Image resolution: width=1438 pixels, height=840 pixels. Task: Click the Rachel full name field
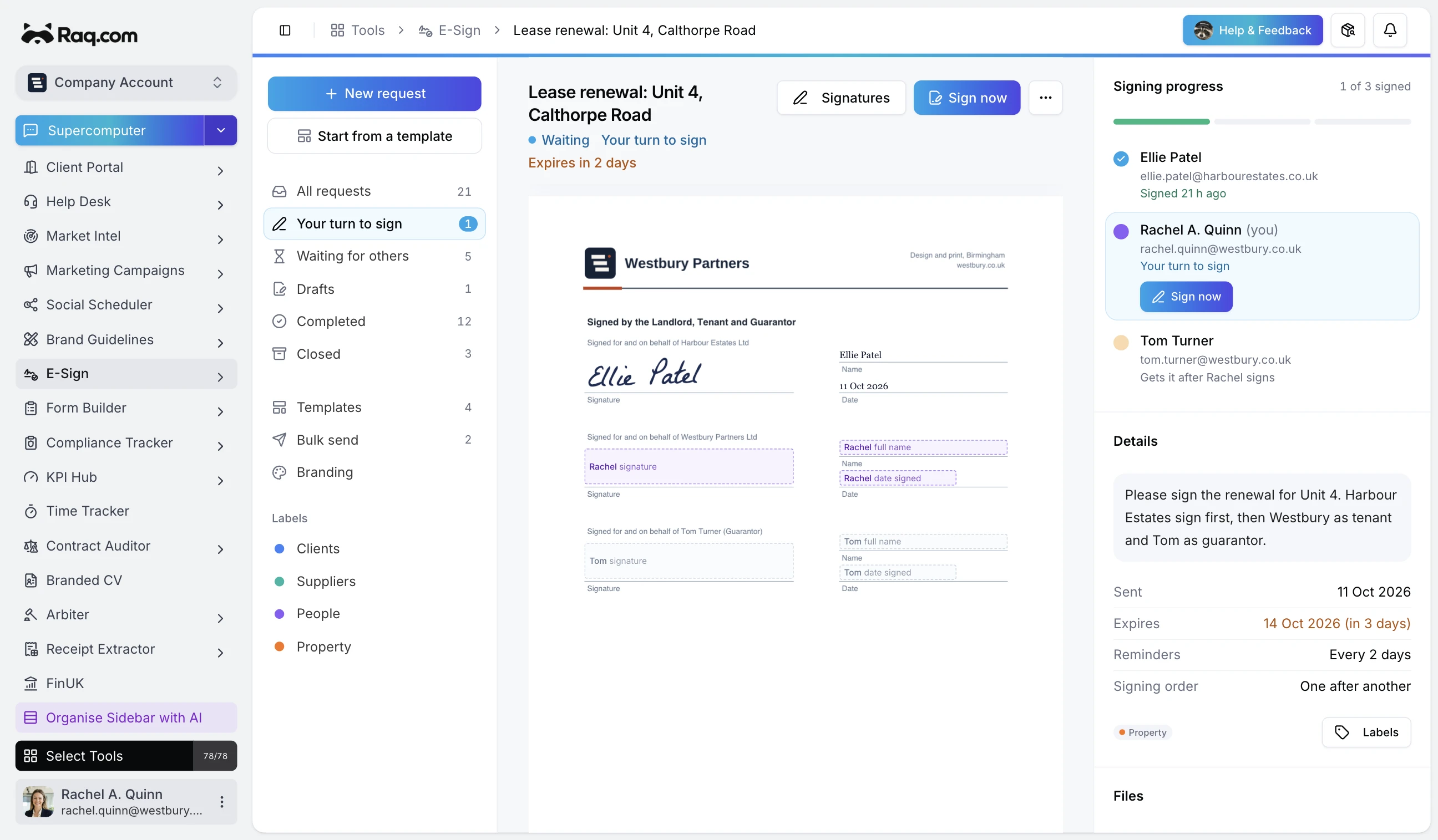pos(923,447)
